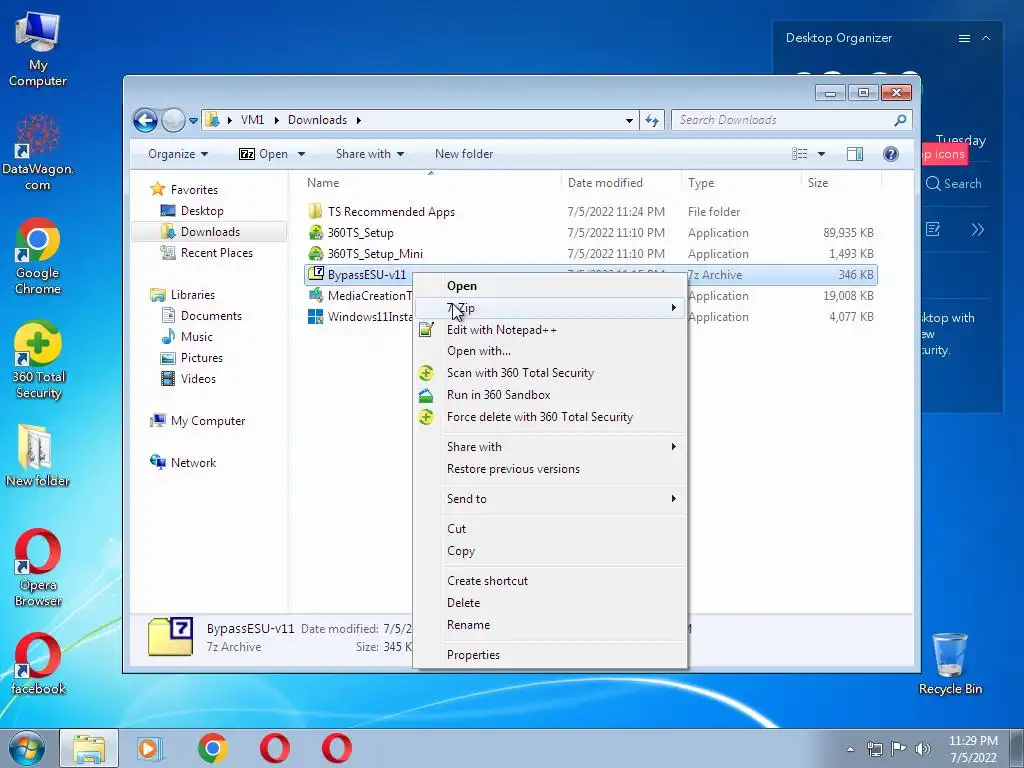1024x768 pixels.
Task: Select Scan with 360 Total Security
Action: [550, 373]
